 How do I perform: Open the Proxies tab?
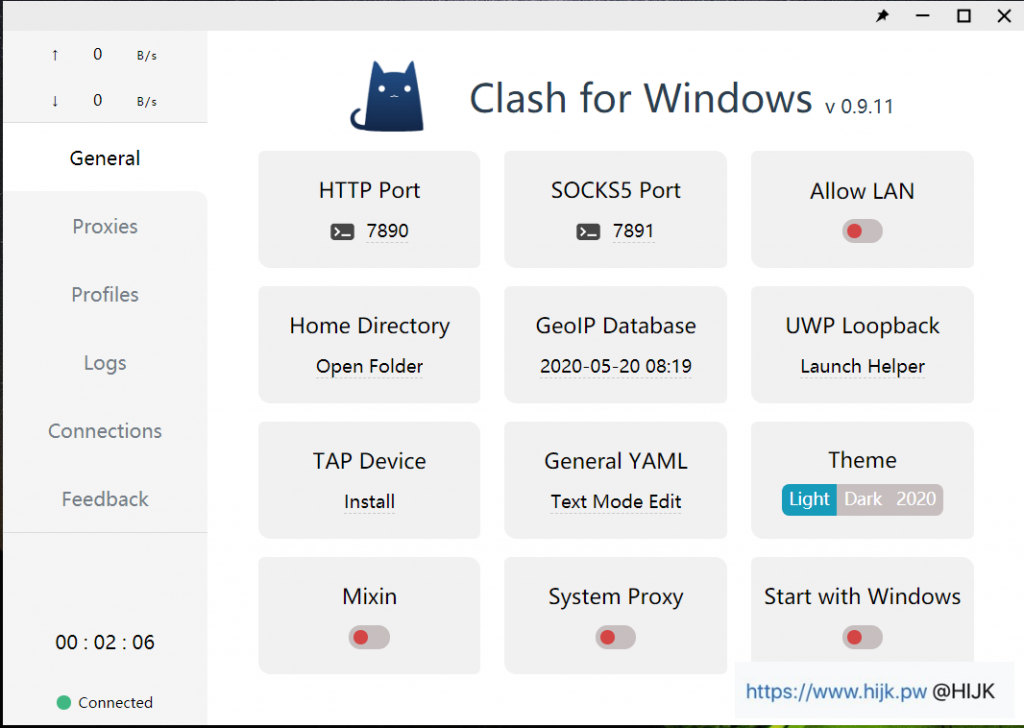(104, 227)
